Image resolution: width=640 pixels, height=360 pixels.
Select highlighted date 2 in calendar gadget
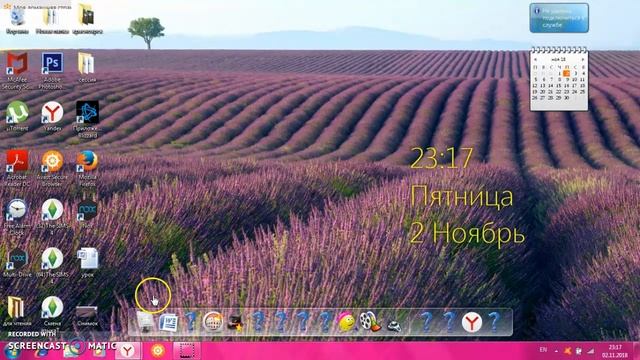tap(567, 73)
